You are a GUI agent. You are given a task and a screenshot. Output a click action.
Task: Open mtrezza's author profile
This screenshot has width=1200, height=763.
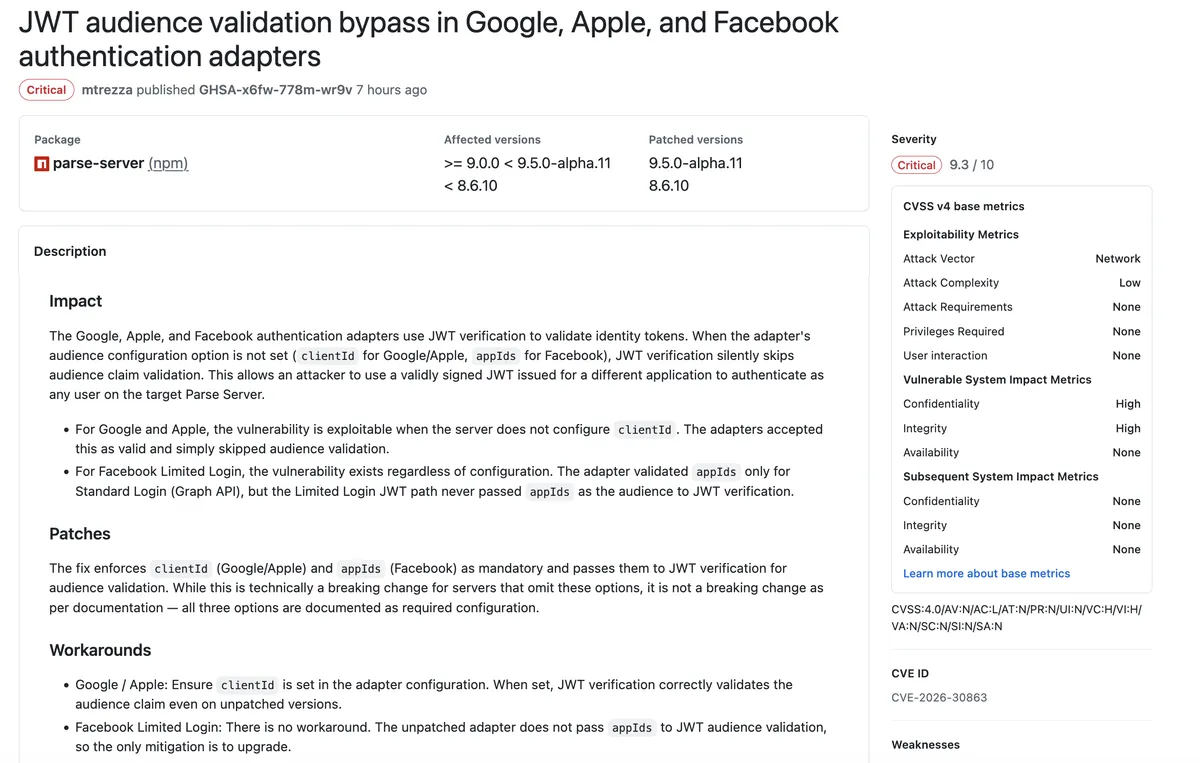point(107,90)
